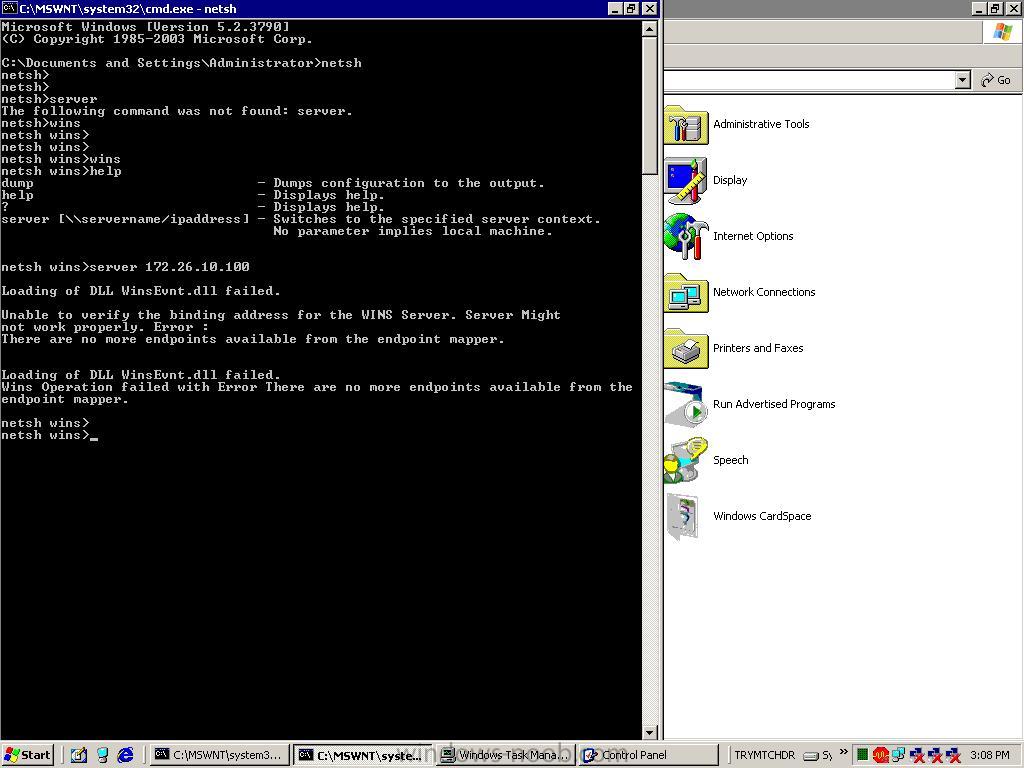This screenshot has height=768, width=1024.
Task: Click the Go button in address bar
Action: tap(996, 80)
